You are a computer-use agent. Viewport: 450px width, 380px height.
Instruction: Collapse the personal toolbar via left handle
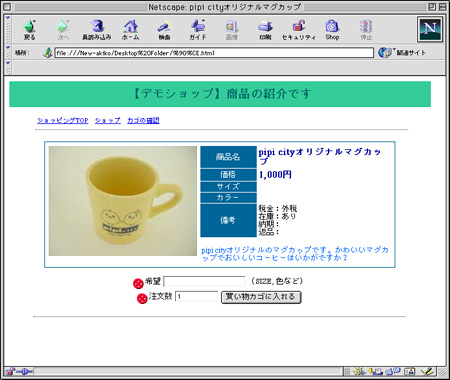pos(8,68)
